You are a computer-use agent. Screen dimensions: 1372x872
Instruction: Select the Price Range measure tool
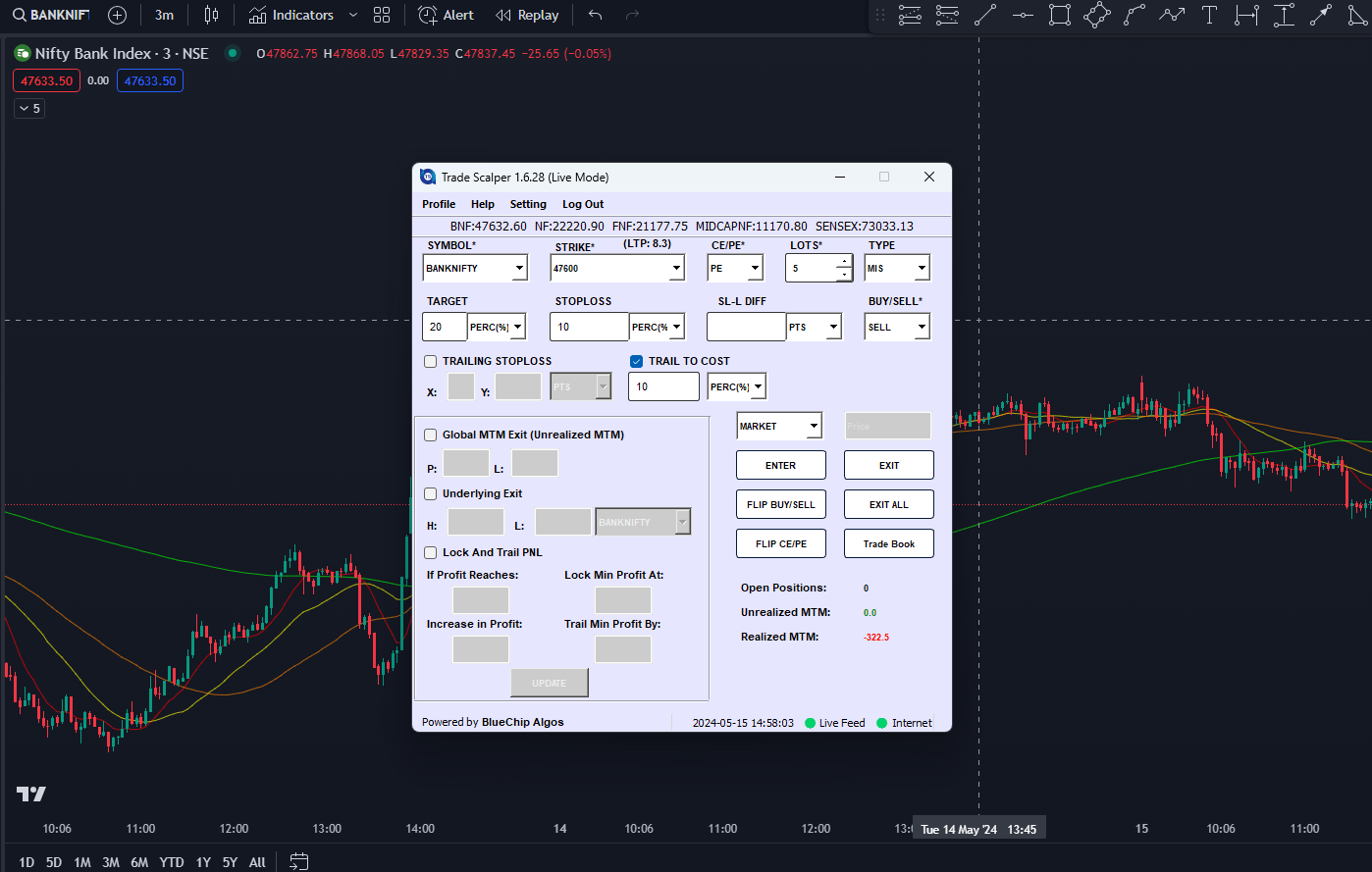1284,15
